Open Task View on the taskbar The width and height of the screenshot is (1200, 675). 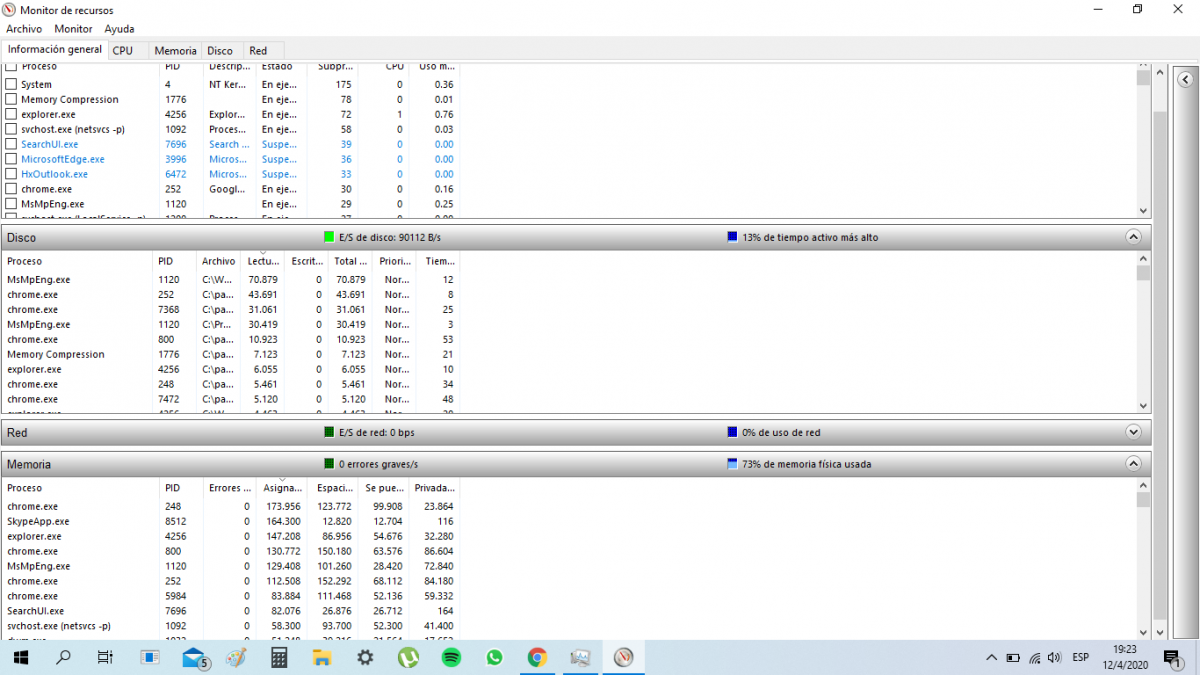tap(105, 657)
